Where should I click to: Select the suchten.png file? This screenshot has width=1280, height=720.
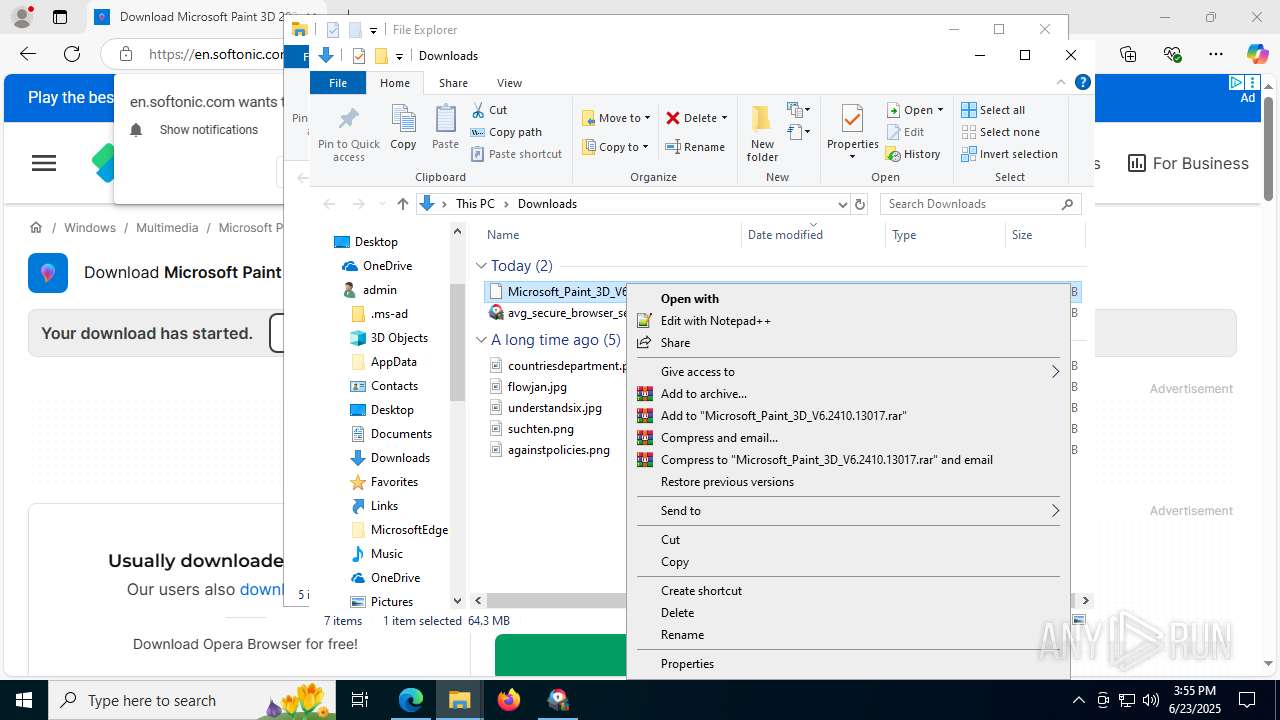tap(540, 429)
